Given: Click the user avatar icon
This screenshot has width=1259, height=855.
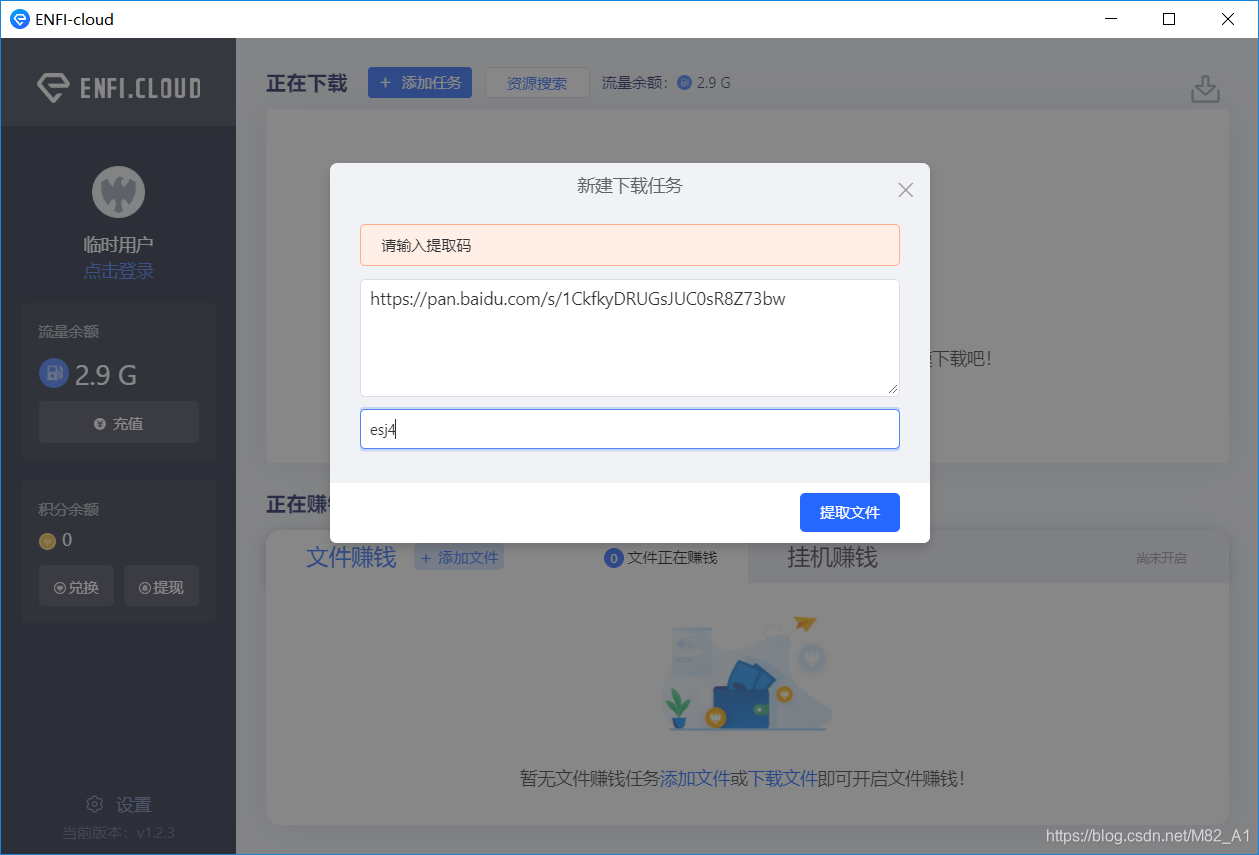Looking at the screenshot, I should pos(118,192).
